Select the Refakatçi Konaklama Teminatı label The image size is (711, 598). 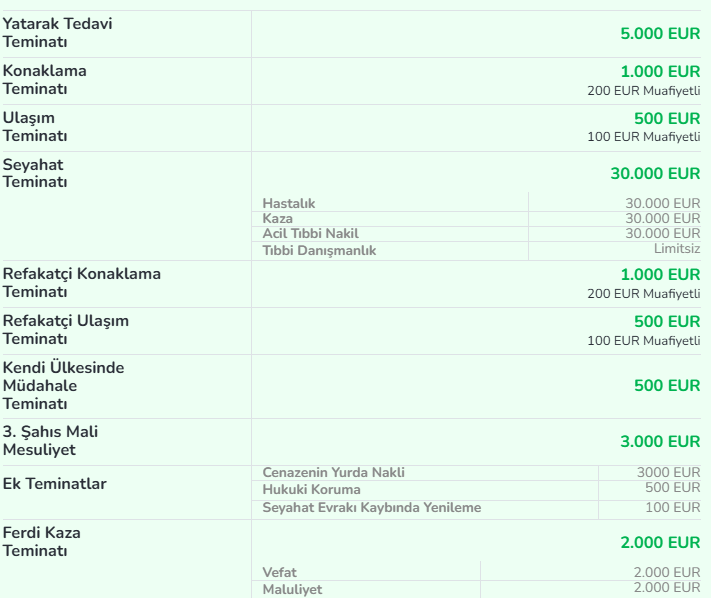pos(82,283)
